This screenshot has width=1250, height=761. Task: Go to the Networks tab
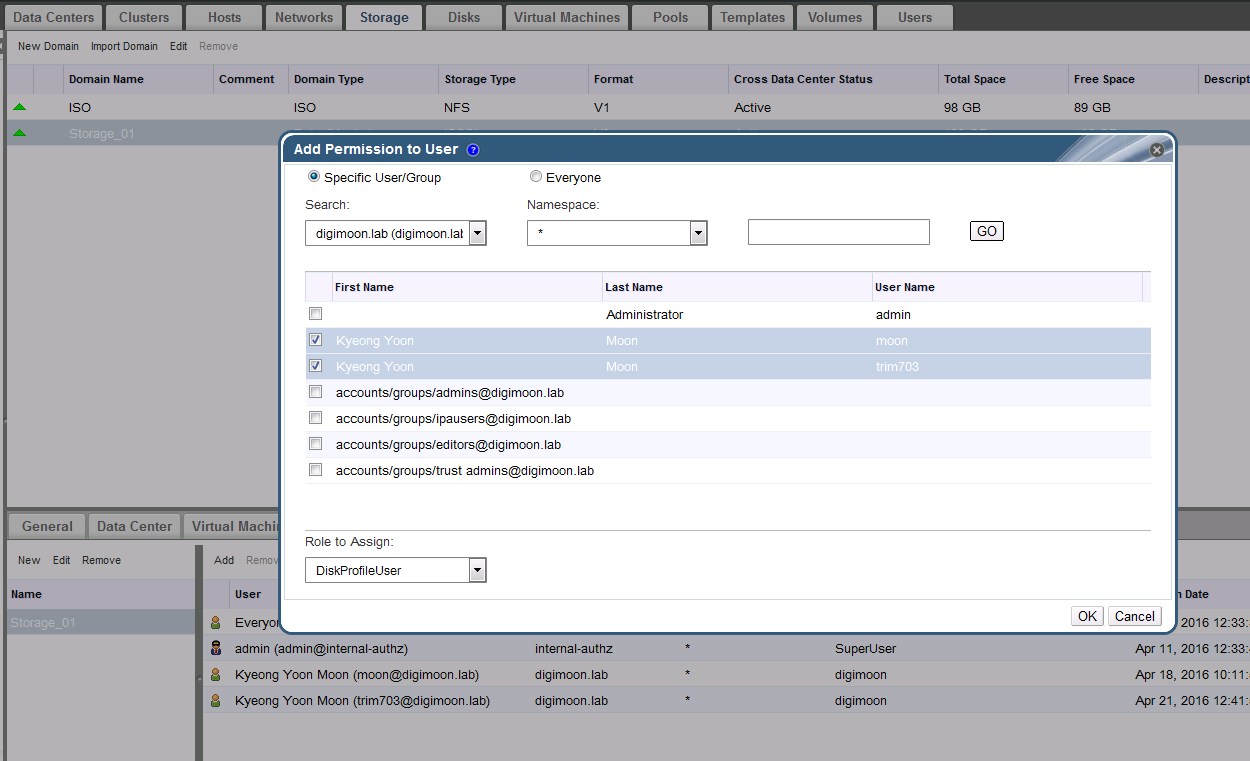coord(304,17)
